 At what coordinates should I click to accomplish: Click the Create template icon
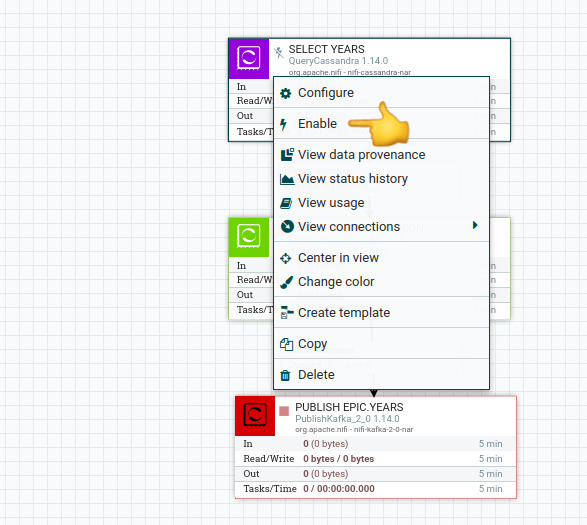(287, 313)
